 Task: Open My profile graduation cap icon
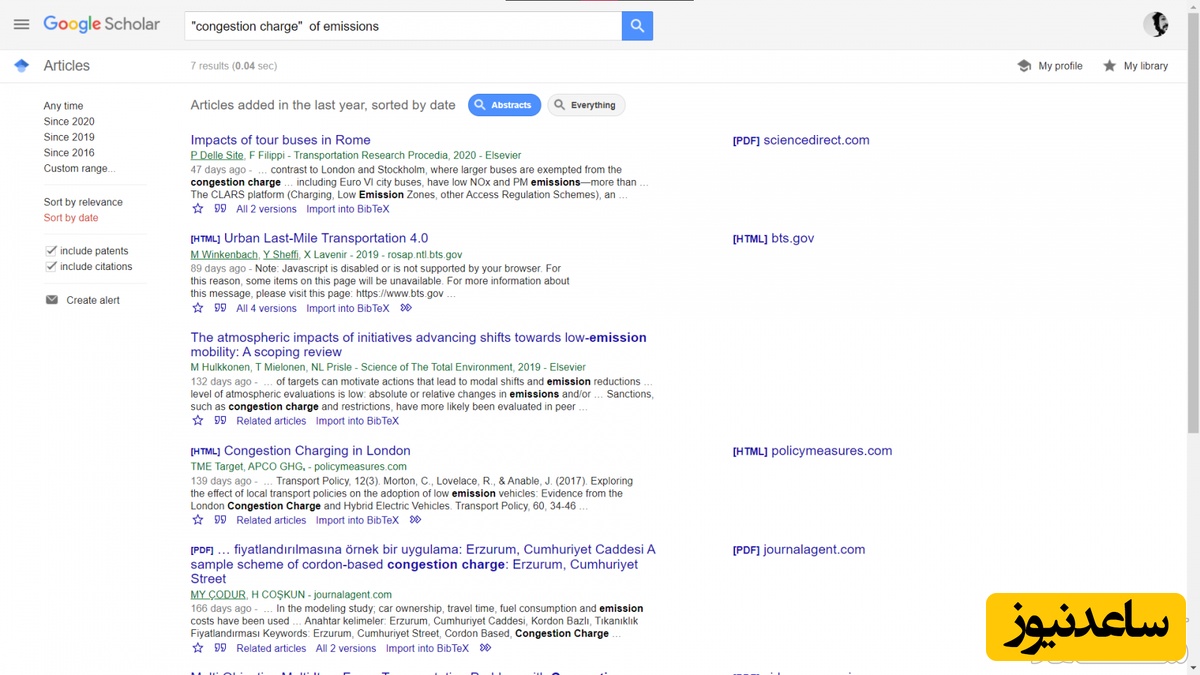click(x=1024, y=66)
